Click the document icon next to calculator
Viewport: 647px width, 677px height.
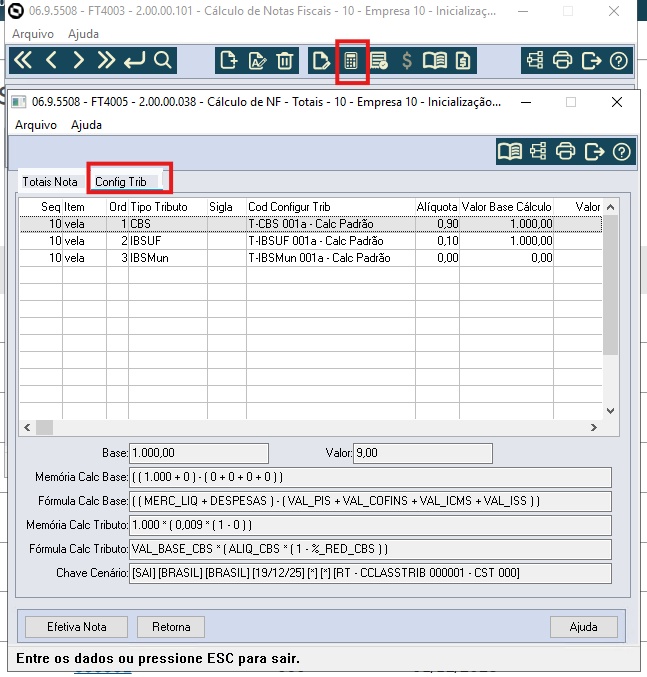click(x=321, y=60)
